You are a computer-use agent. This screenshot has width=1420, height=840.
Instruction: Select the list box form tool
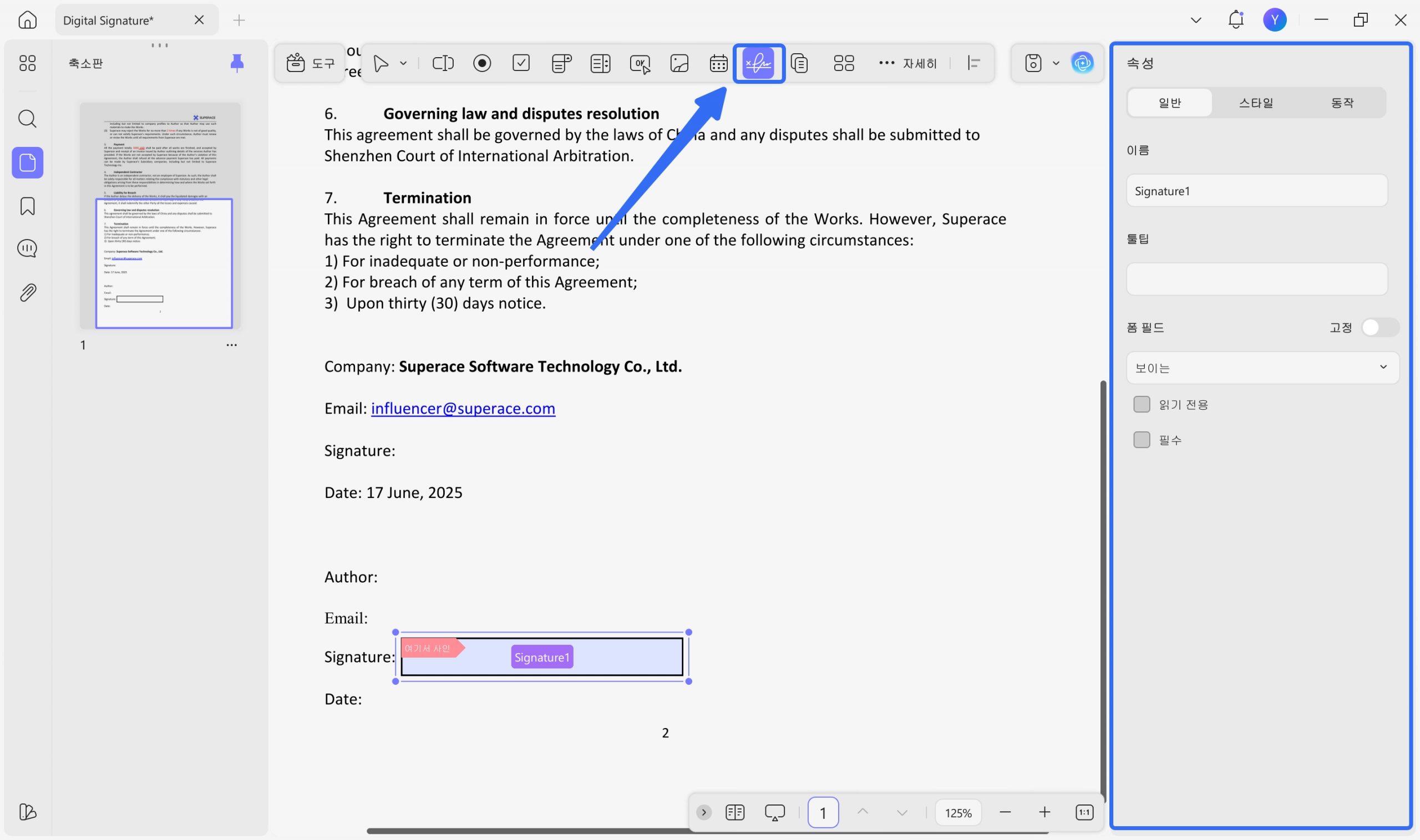pyautogui.click(x=600, y=63)
